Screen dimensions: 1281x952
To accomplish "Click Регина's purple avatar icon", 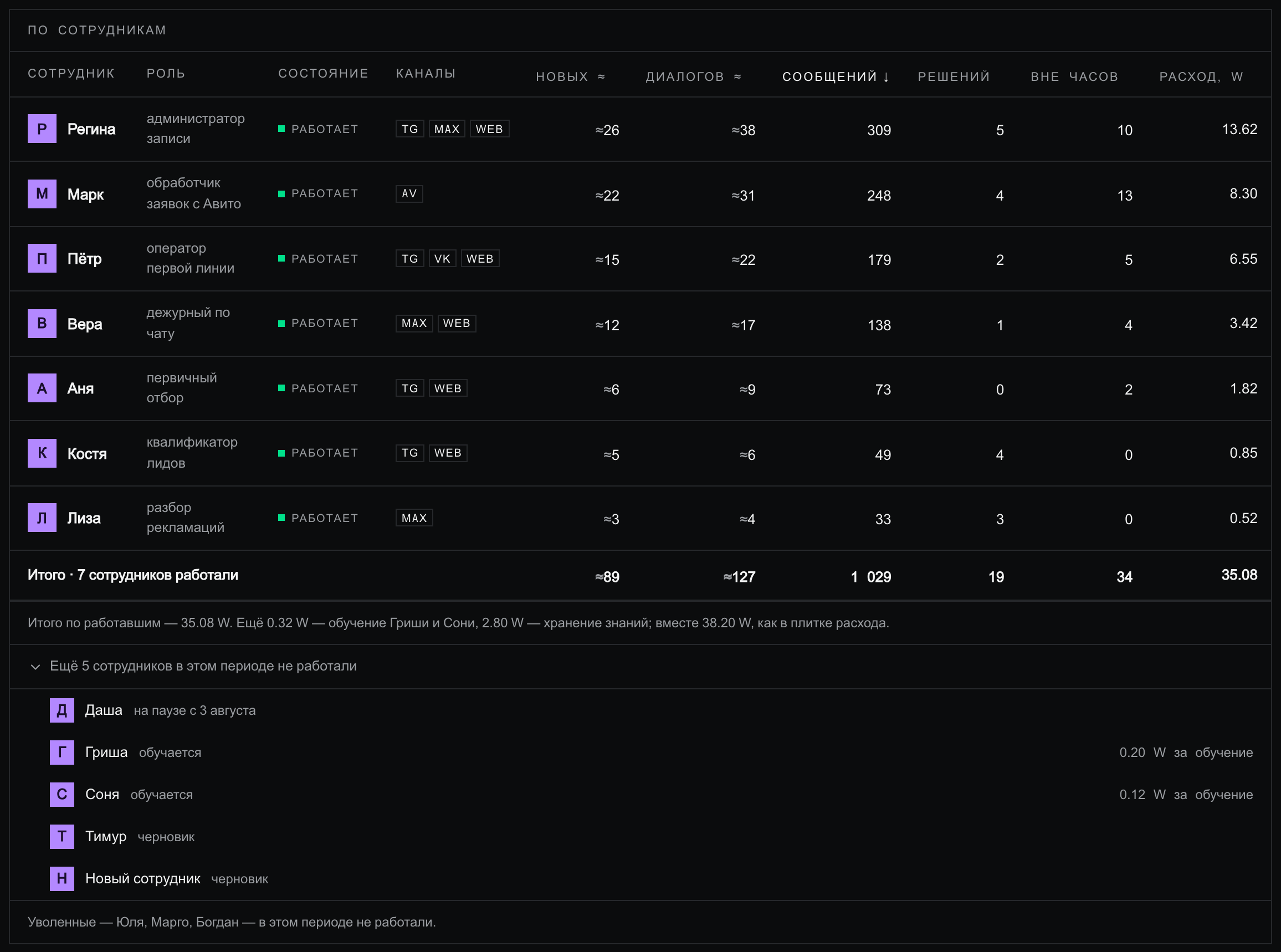I will pos(42,129).
